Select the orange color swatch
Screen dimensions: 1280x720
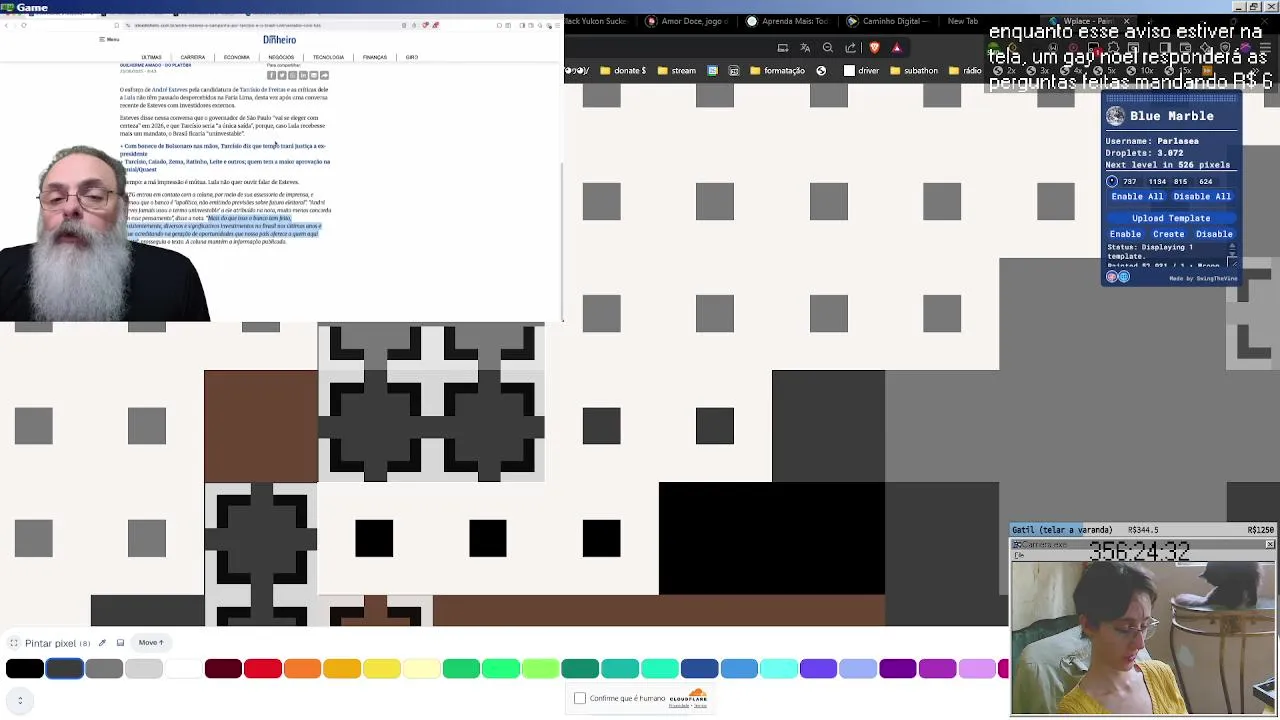pos(302,669)
